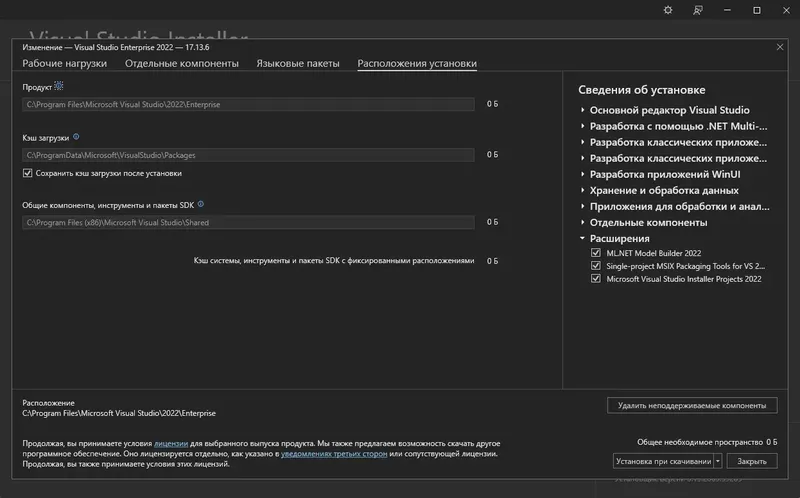800x498 pixels.
Task: Click Установка при скачивании button
Action: [x=663, y=461]
